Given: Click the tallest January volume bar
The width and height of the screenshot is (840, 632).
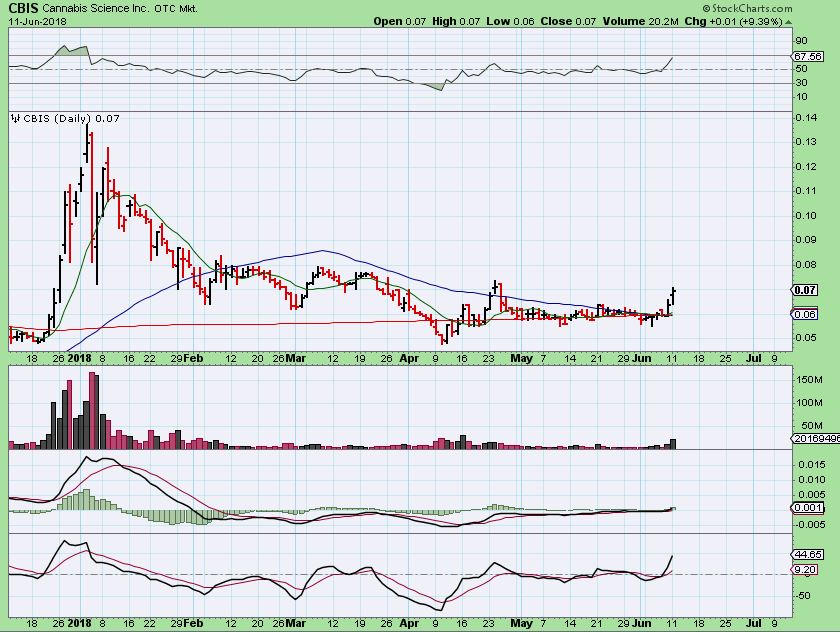Looking at the screenshot, I should pos(92,410).
